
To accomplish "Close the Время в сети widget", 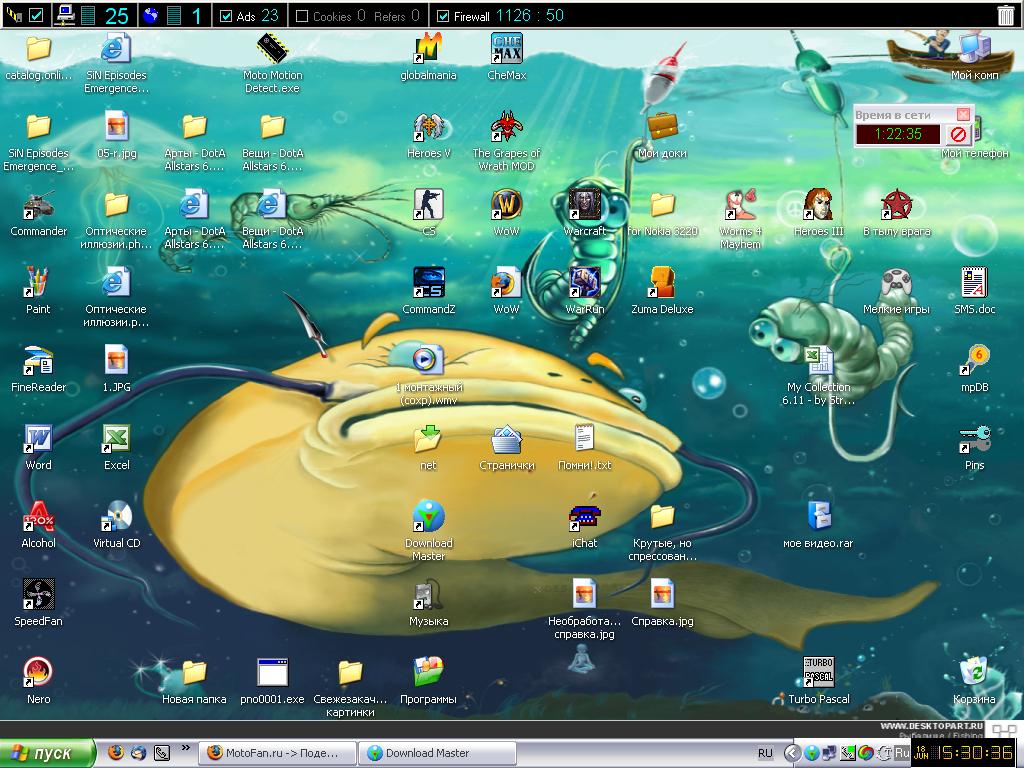I will [963, 114].
